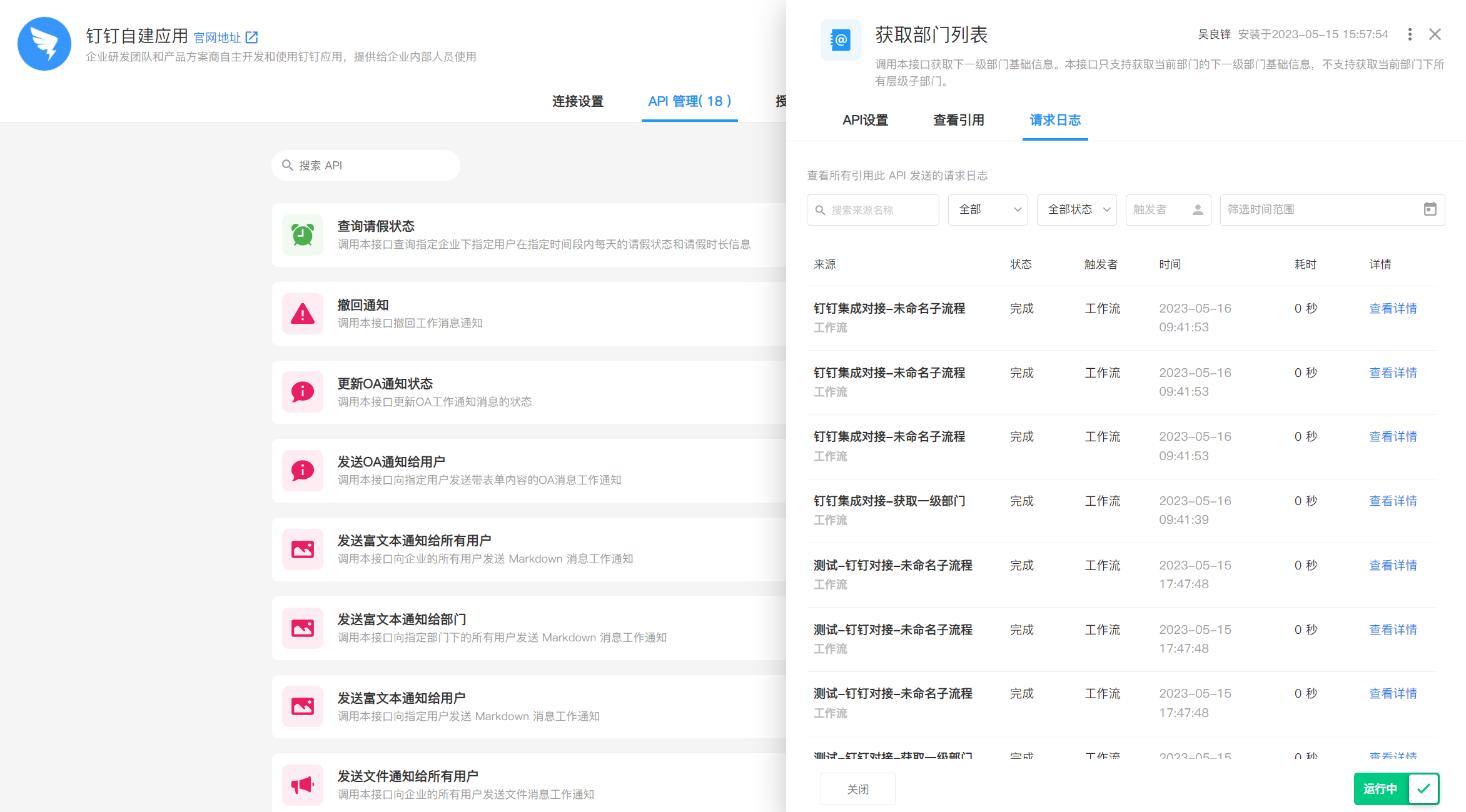The width and height of the screenshot is (1466, 812).
Task: Open the 发送富文本通知给所有用户 API entry
Action: 529,549
